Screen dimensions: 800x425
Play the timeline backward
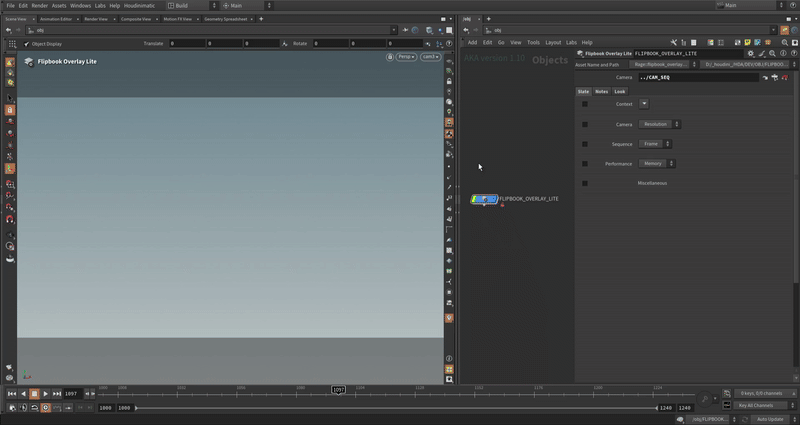(23, 393)
